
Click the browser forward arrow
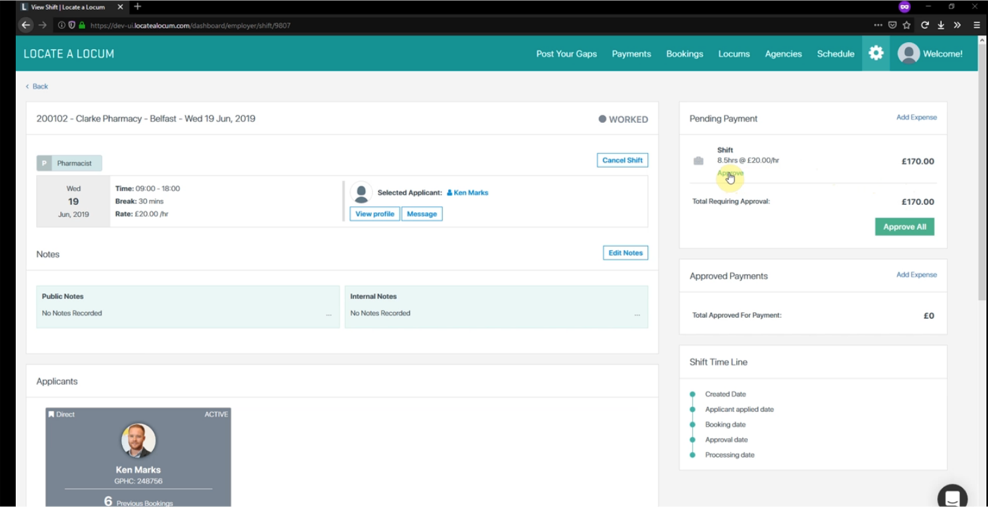pos(43,25)
